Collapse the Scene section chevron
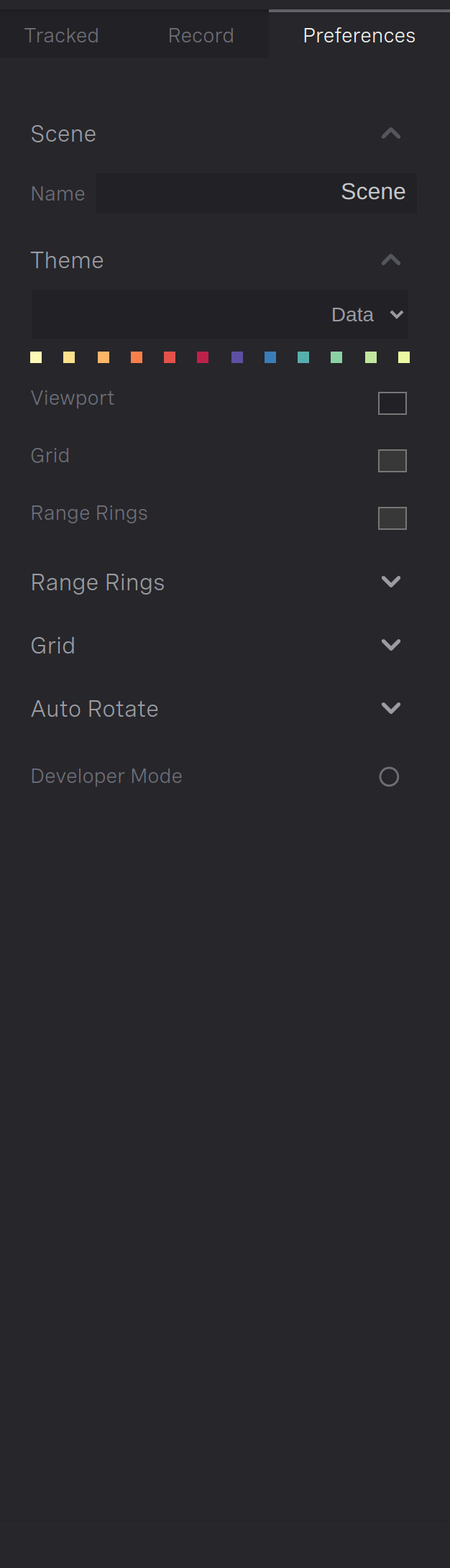450x1568 pixels. pyautogui.click(x=391, y=134)
